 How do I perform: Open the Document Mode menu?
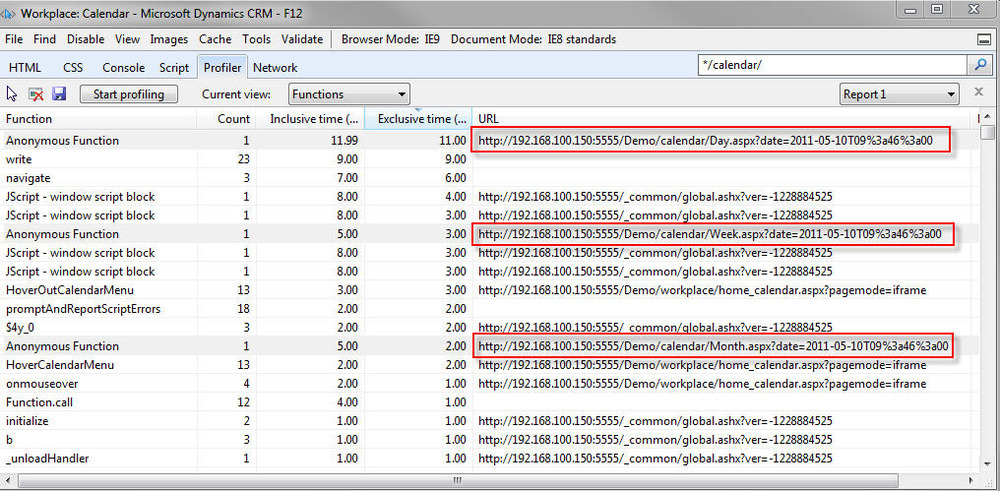tap(533, 40)
